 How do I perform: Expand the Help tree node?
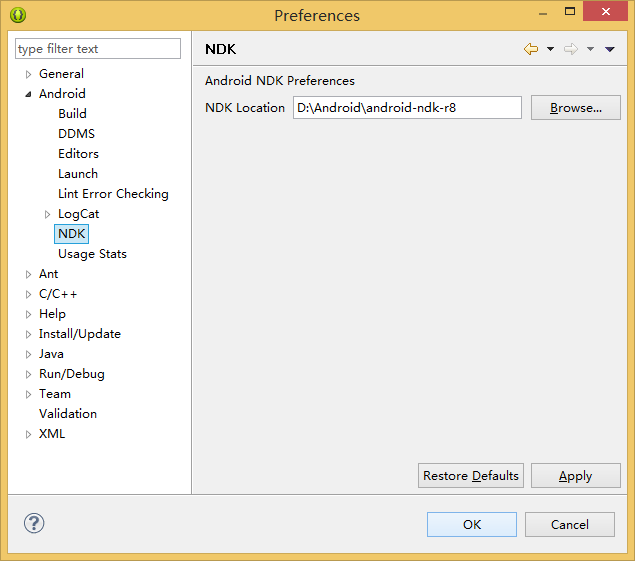28,314
